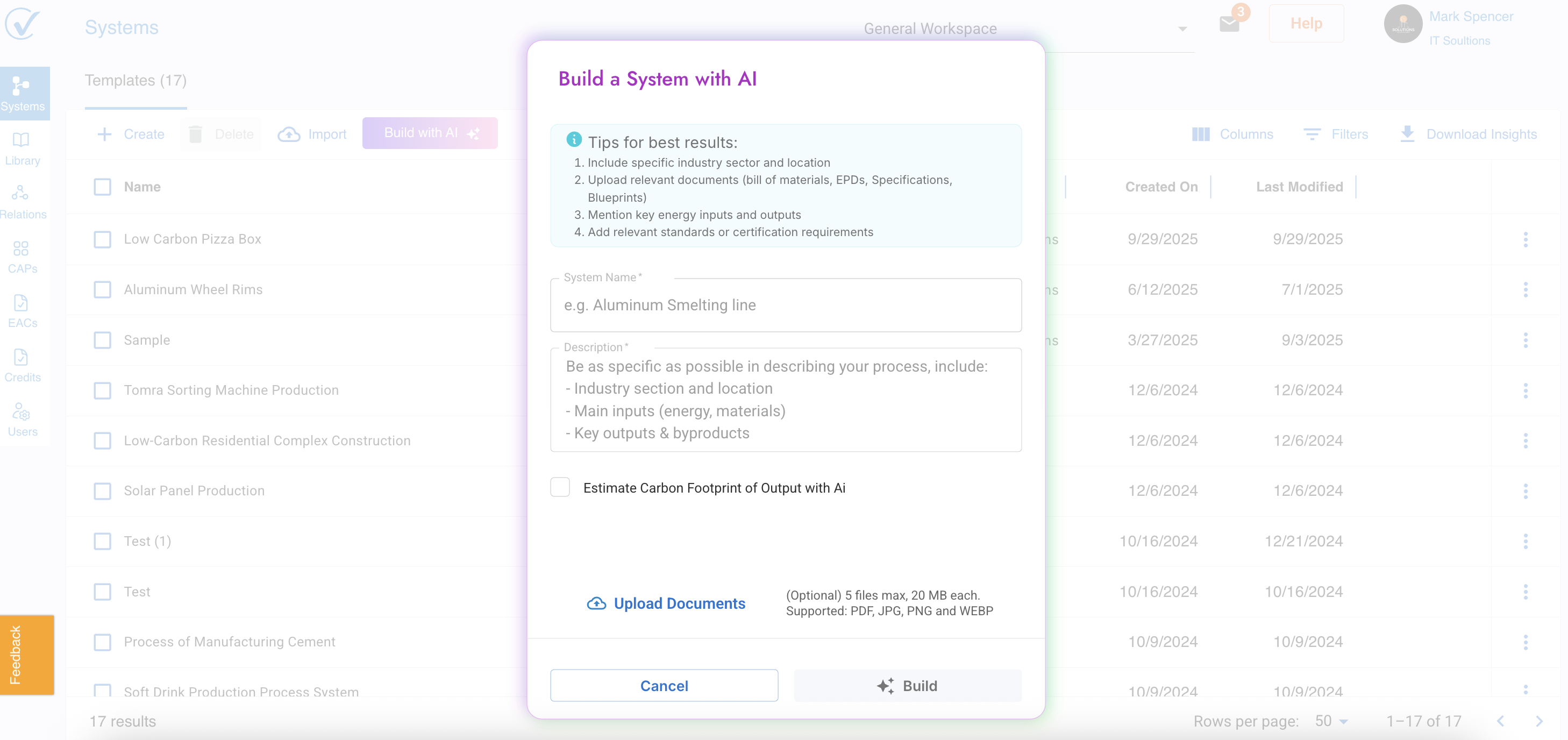Open row options for 9/29/2025 entry
The width and height of the screenshot is (1568, 740).
(1525, 239)
